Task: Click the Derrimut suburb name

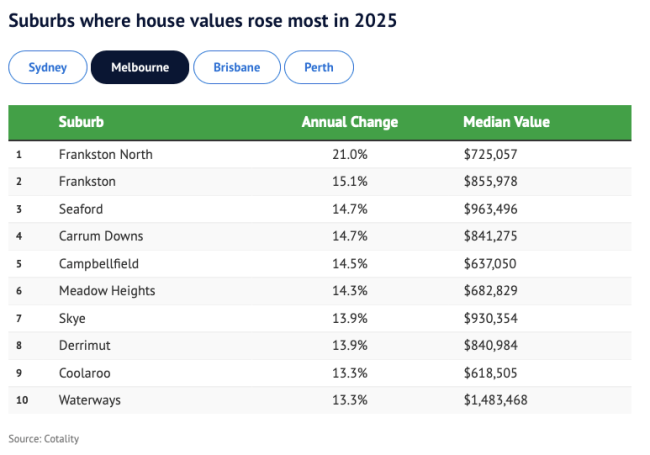Action: [x=86, y=345]
